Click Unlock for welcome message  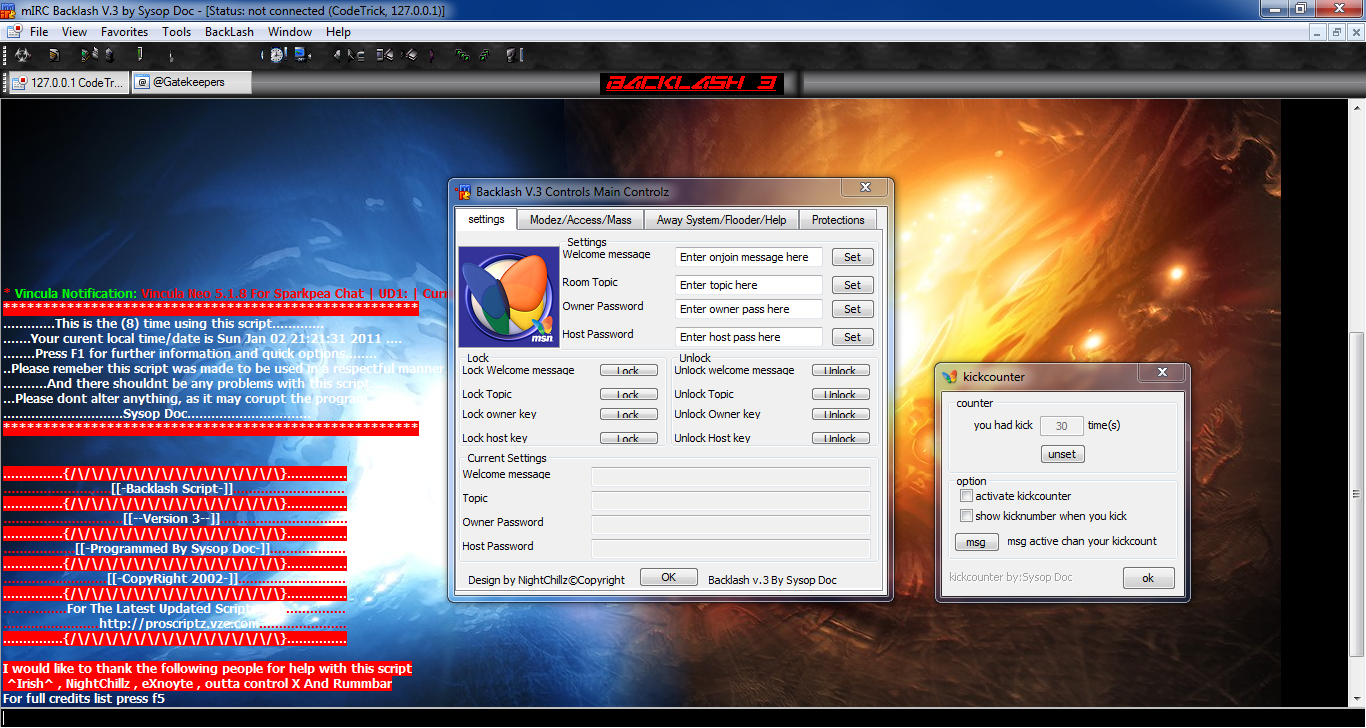(840, 370)
